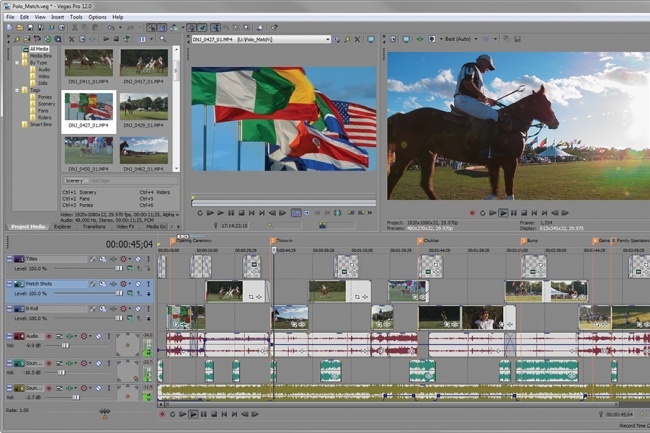Click the Titles track minimize icon
The image size is (650, 433).
[9, 259]
